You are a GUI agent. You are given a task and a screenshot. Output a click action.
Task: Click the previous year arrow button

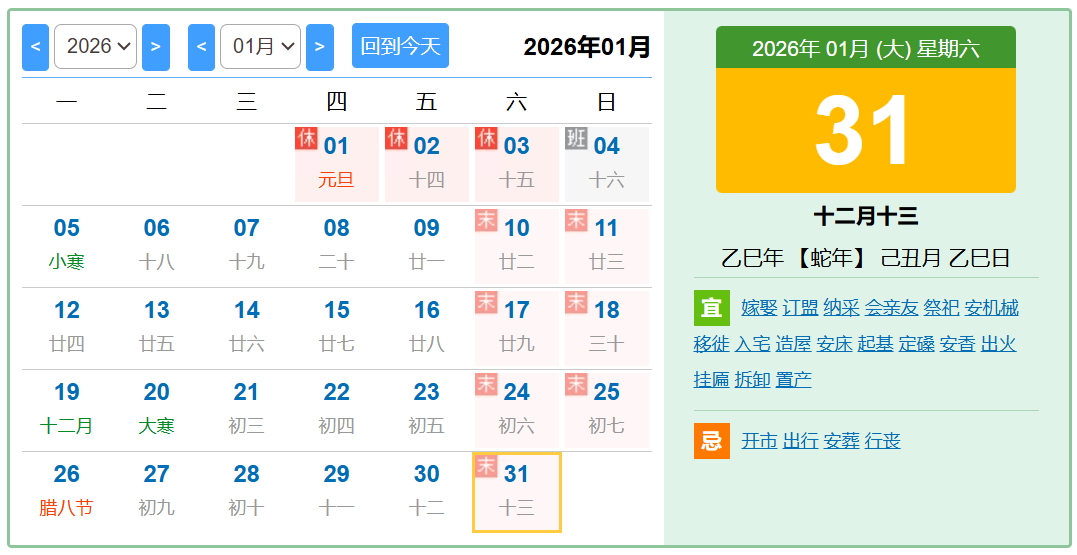pos(35,47)
